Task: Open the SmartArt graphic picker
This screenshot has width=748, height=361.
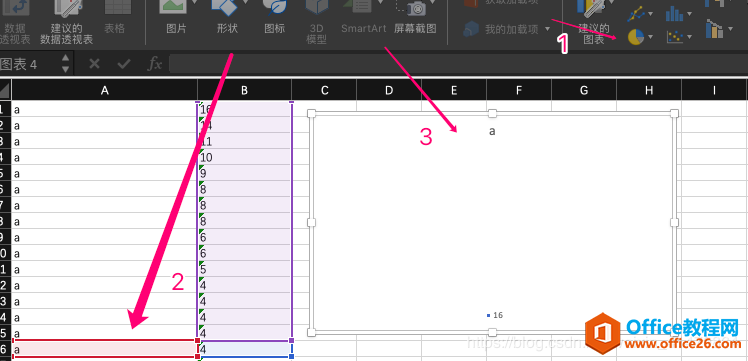Action: click(x=364, y=17)
